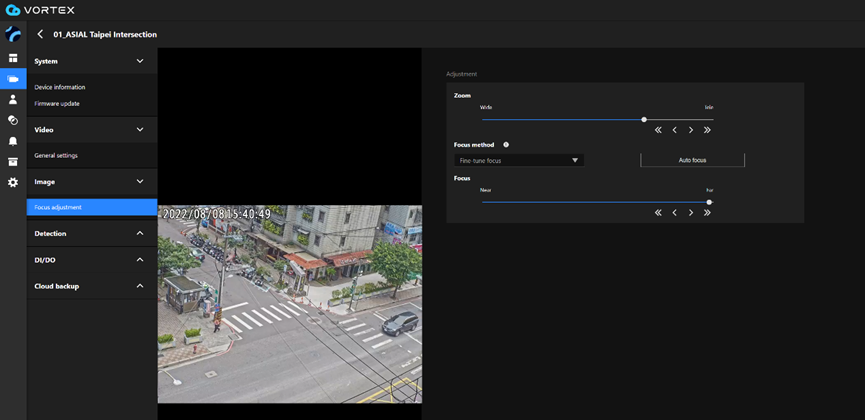Open the dashboard layout view icon
This screenshot has height=420, width=865.
pyautogui.click(x=13, y=58)
